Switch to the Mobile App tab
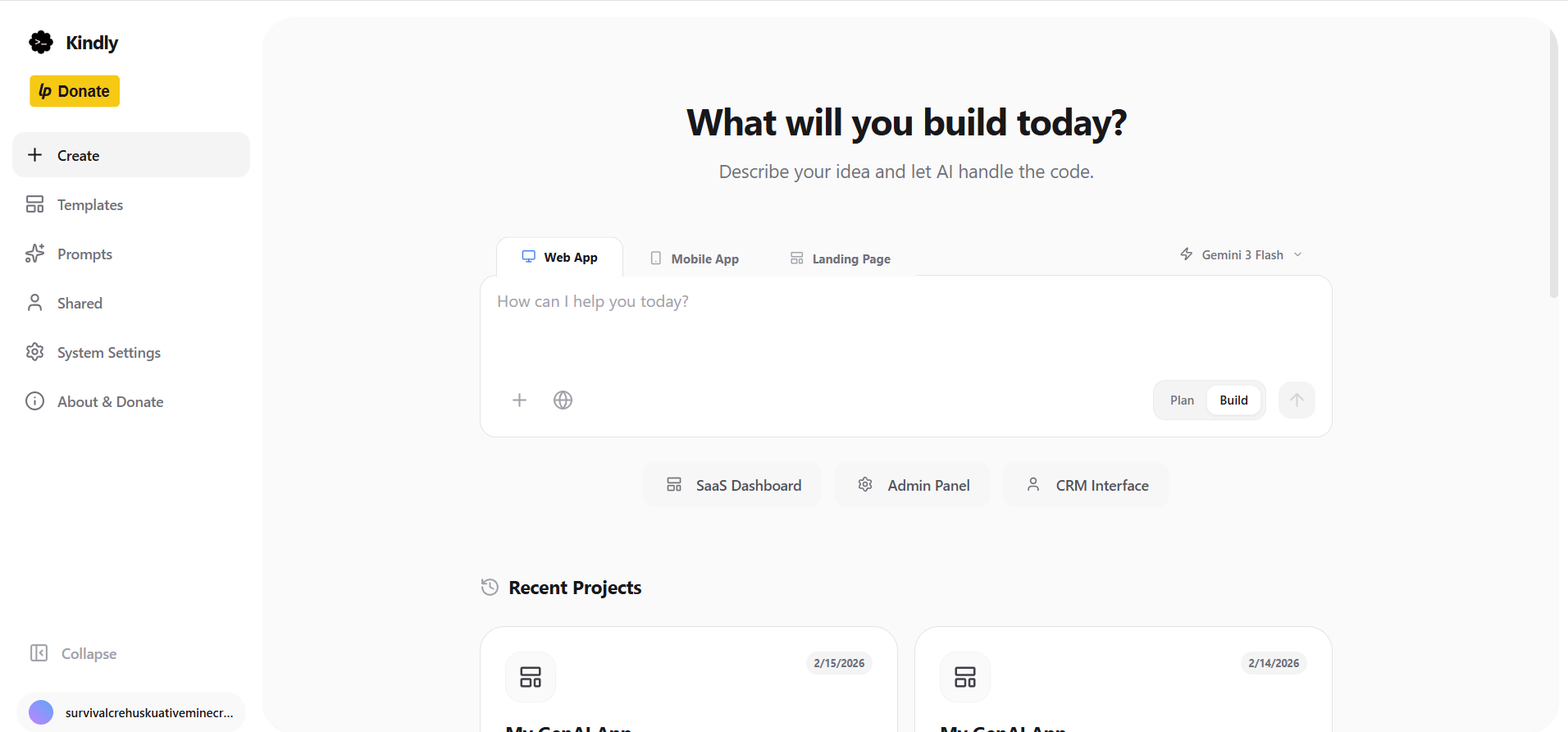Screen dimensions: 1568x732 tap(694, 258)
